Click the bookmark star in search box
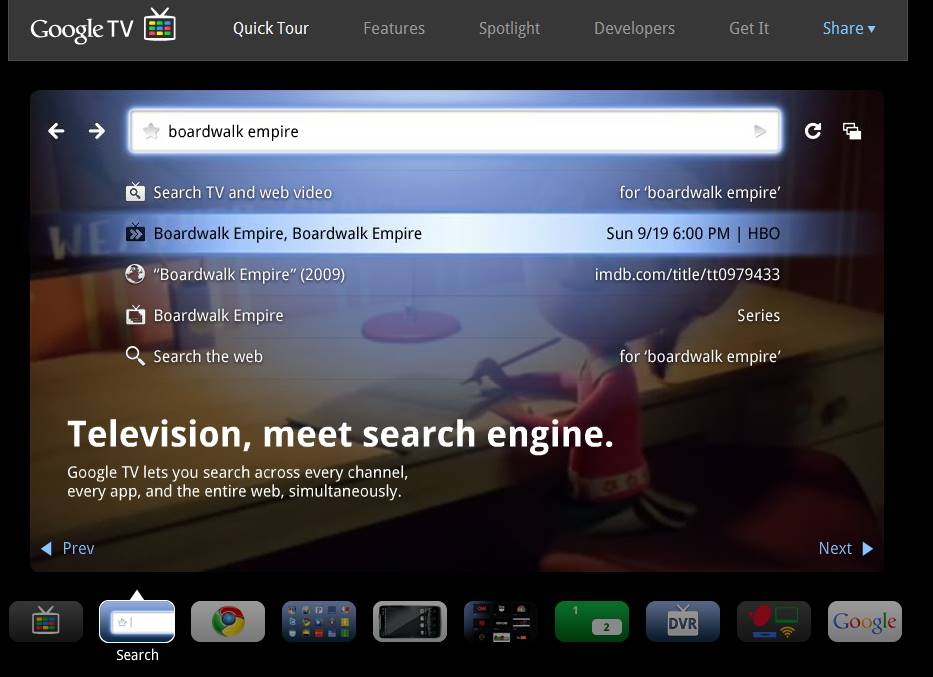The width and height of the screenshot is (933, 677). [x=151, y=131]
